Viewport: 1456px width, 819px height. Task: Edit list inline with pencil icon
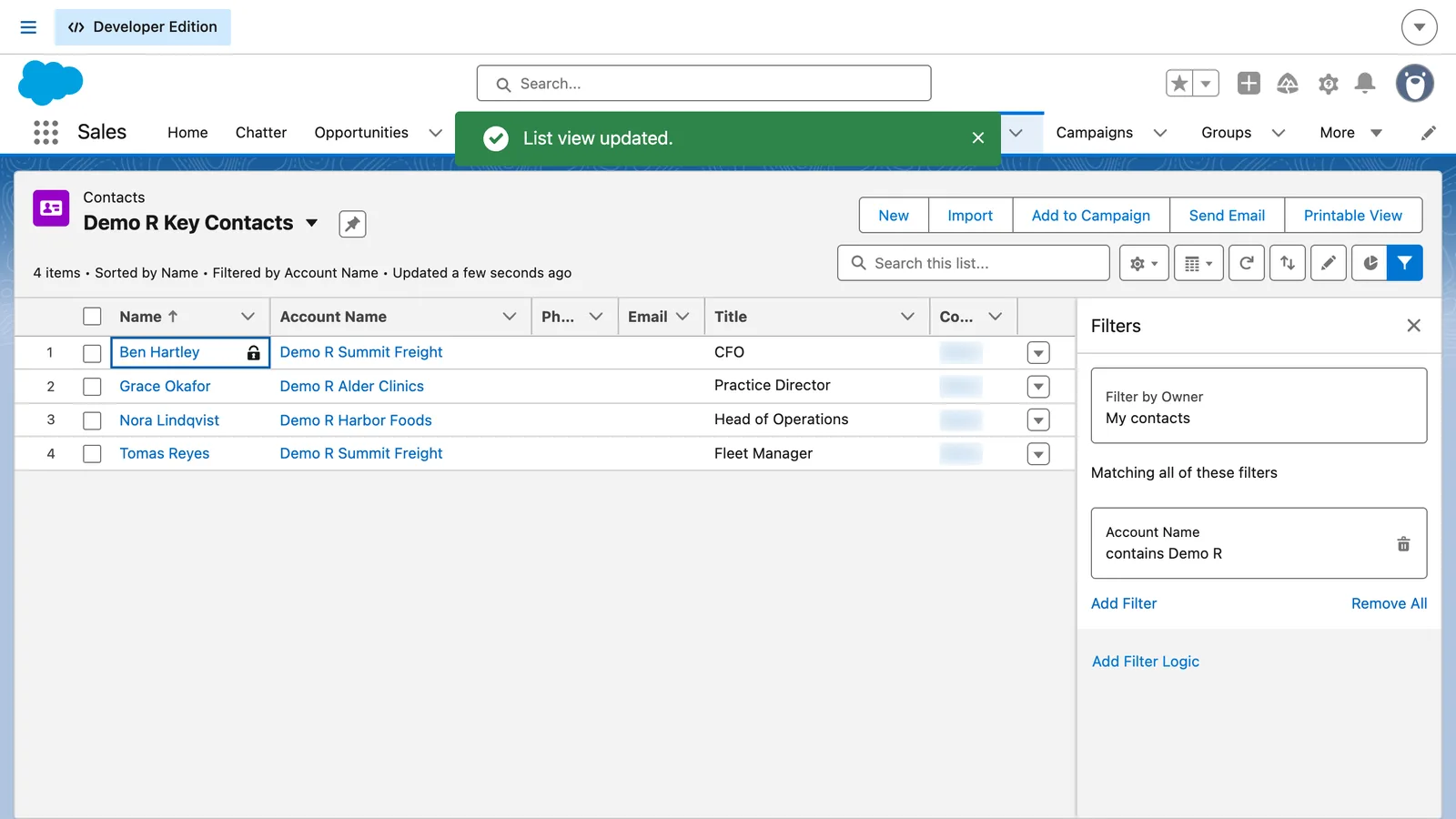tap(1329, 263)
